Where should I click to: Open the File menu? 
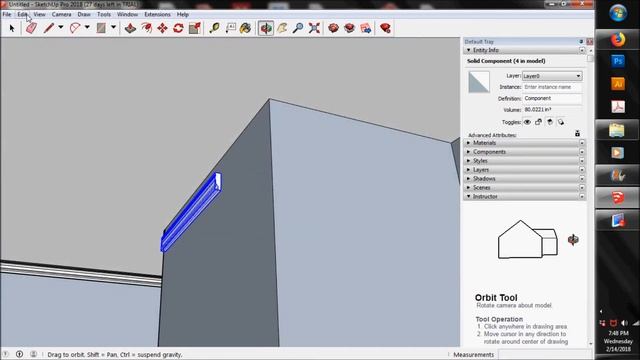[7, 14]
